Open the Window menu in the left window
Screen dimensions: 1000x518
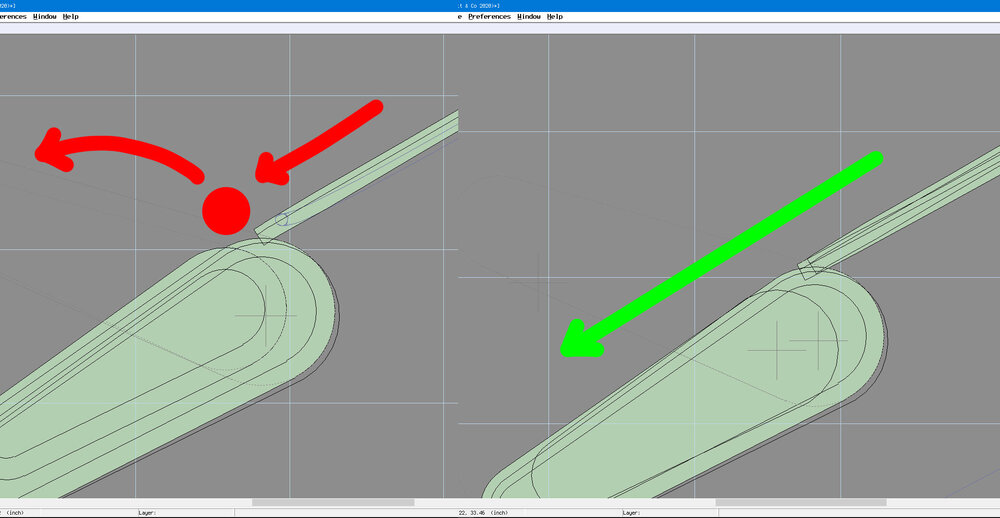point(45,17)
